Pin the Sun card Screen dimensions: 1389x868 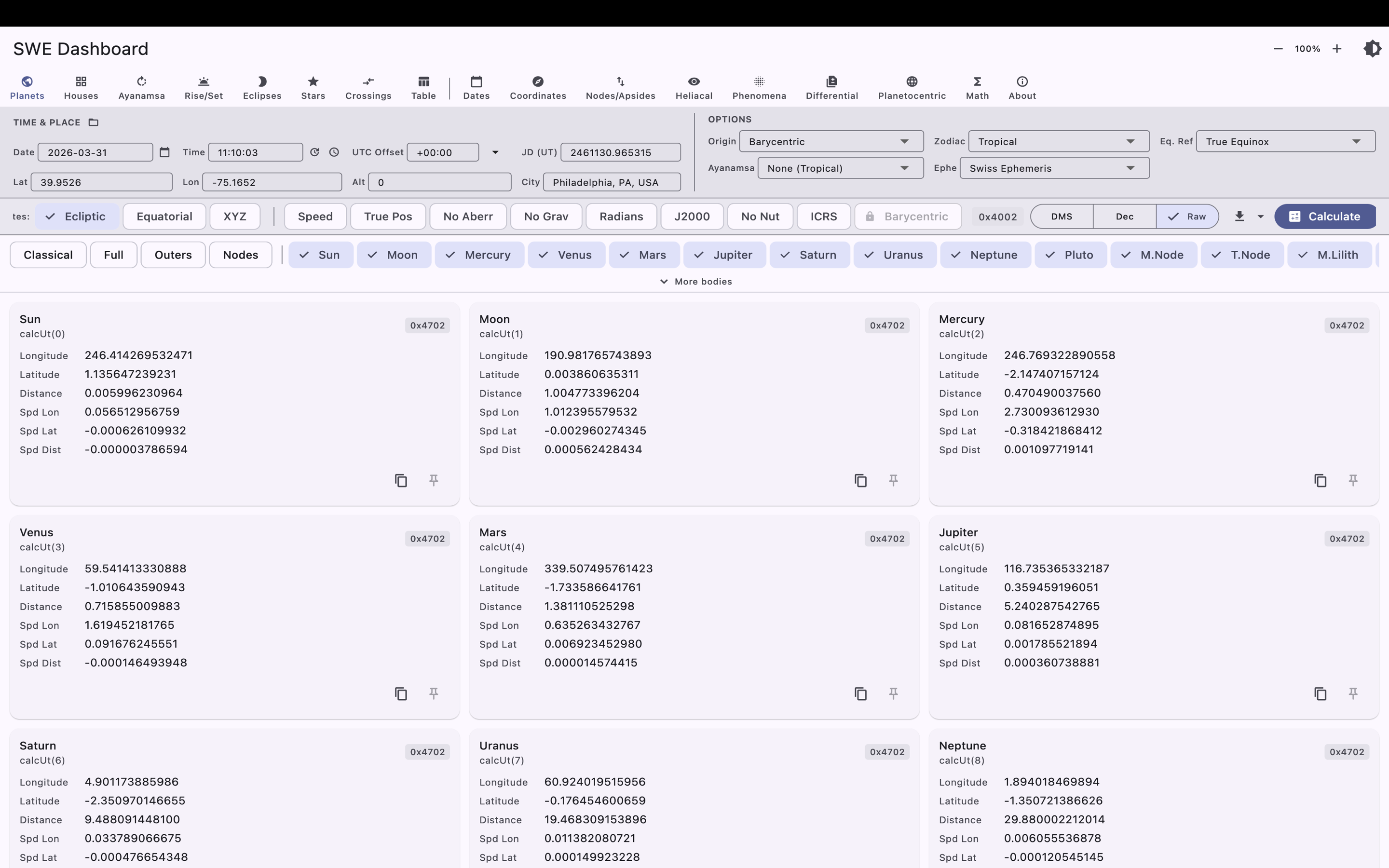tap(434, 480)
